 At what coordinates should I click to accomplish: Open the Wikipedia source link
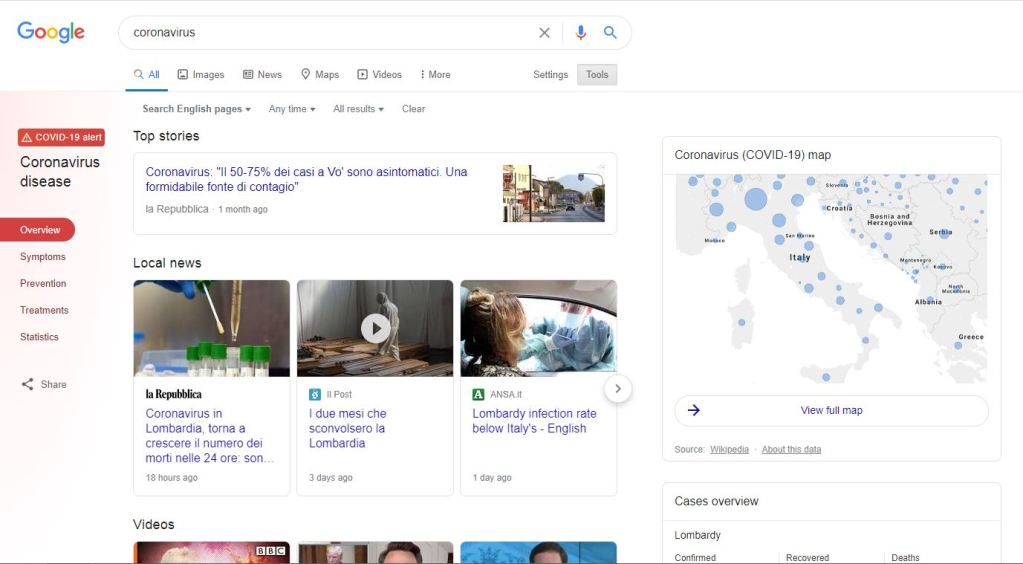(x=729, y=449)
